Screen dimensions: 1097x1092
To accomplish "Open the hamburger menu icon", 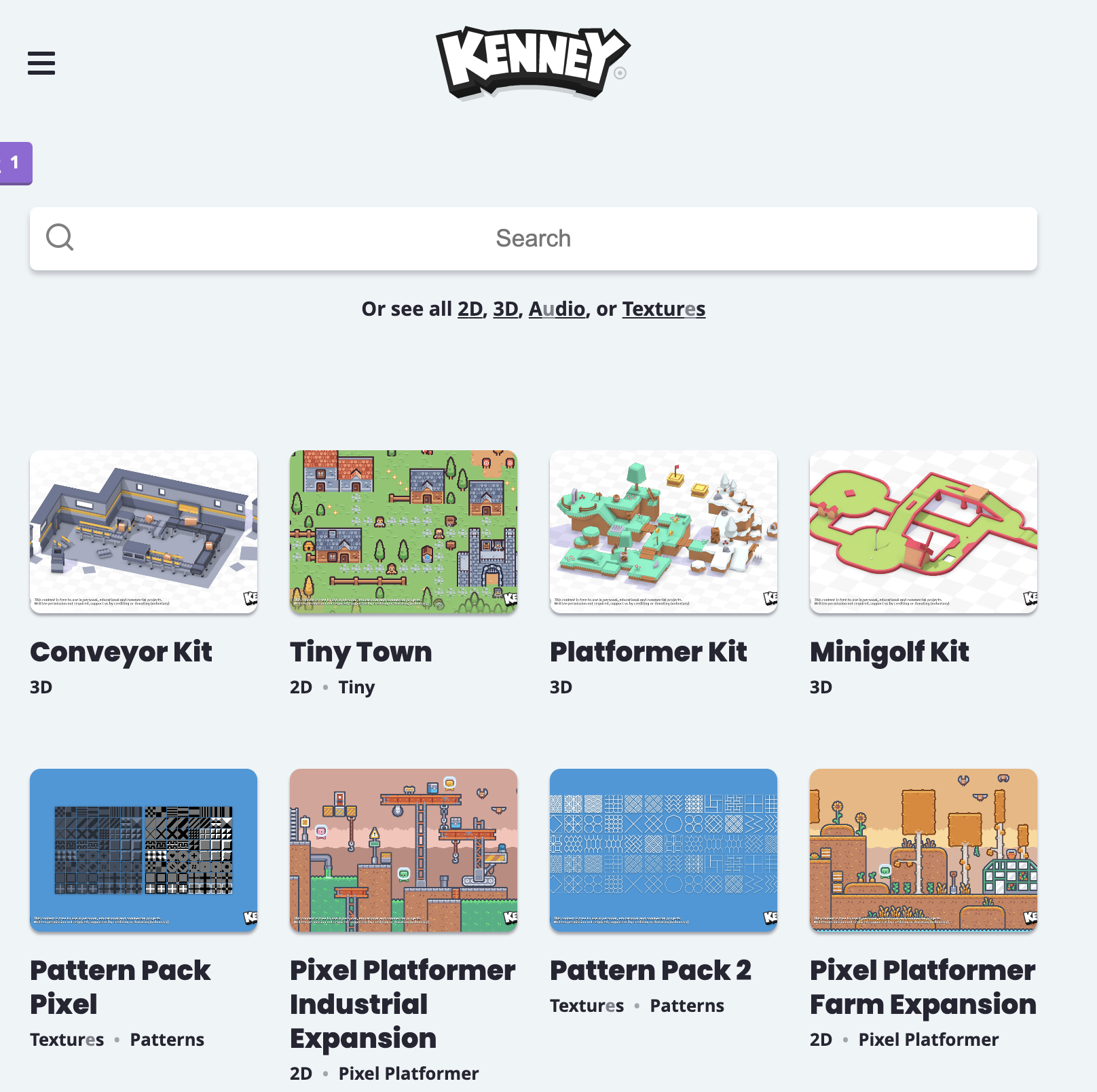I will point(41,63).
